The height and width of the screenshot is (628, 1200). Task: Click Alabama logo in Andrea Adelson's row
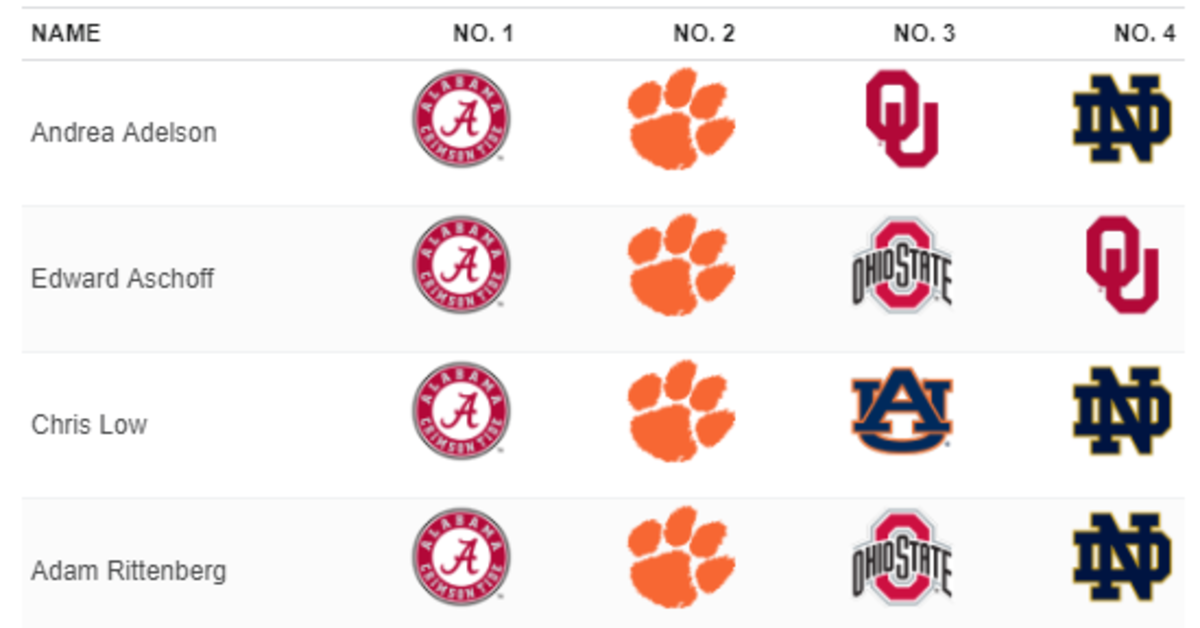[x=461, y=118]
